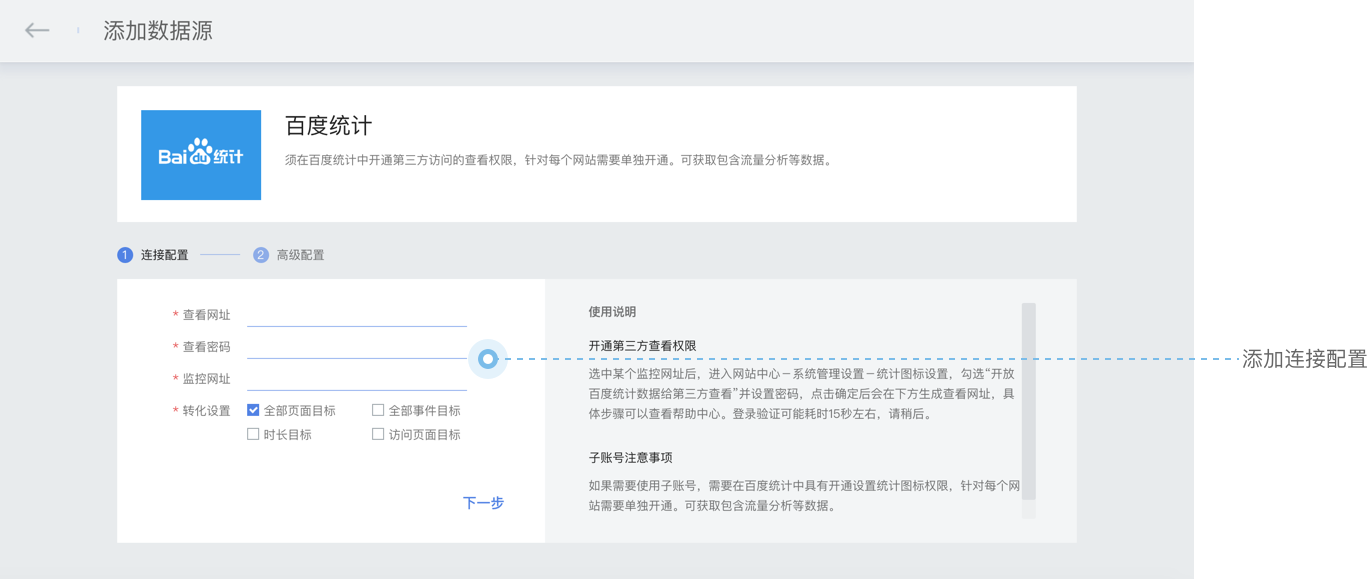Click the 百度统计 heading
1368x579 pixels.
point(328,126)
